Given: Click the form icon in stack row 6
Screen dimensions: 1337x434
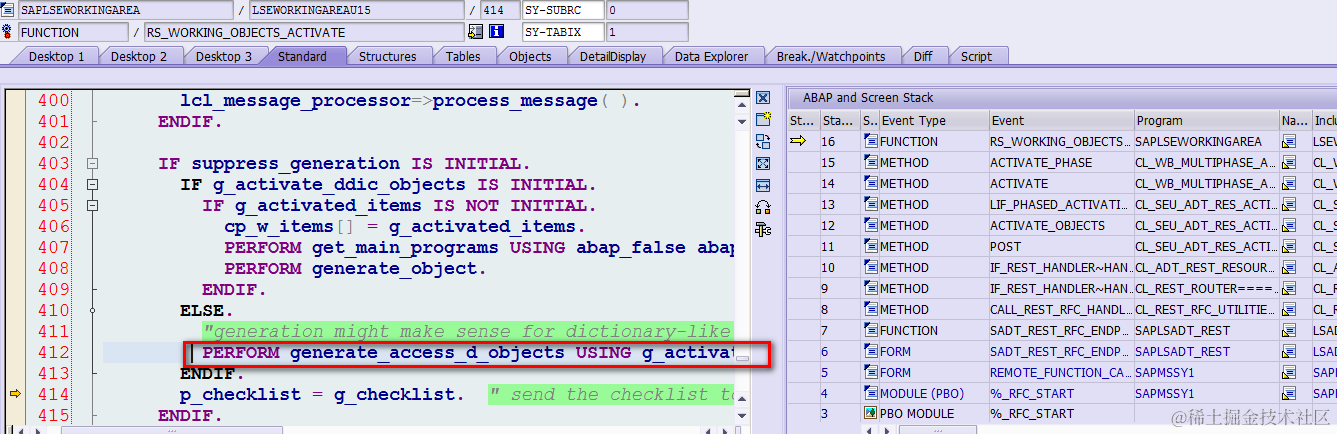Looking at the screenshot, I should pos(870,351).
